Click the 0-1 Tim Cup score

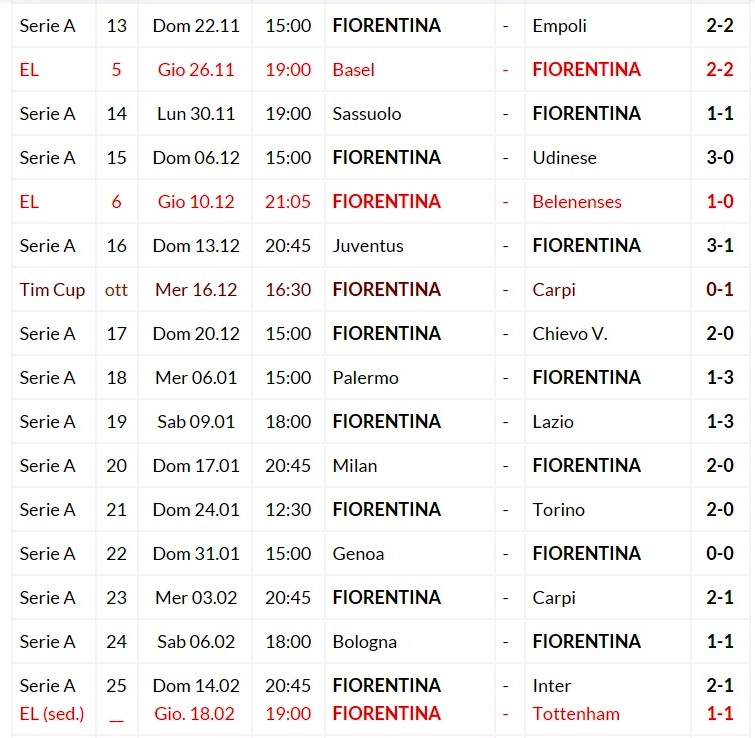[x=720, y=290]
